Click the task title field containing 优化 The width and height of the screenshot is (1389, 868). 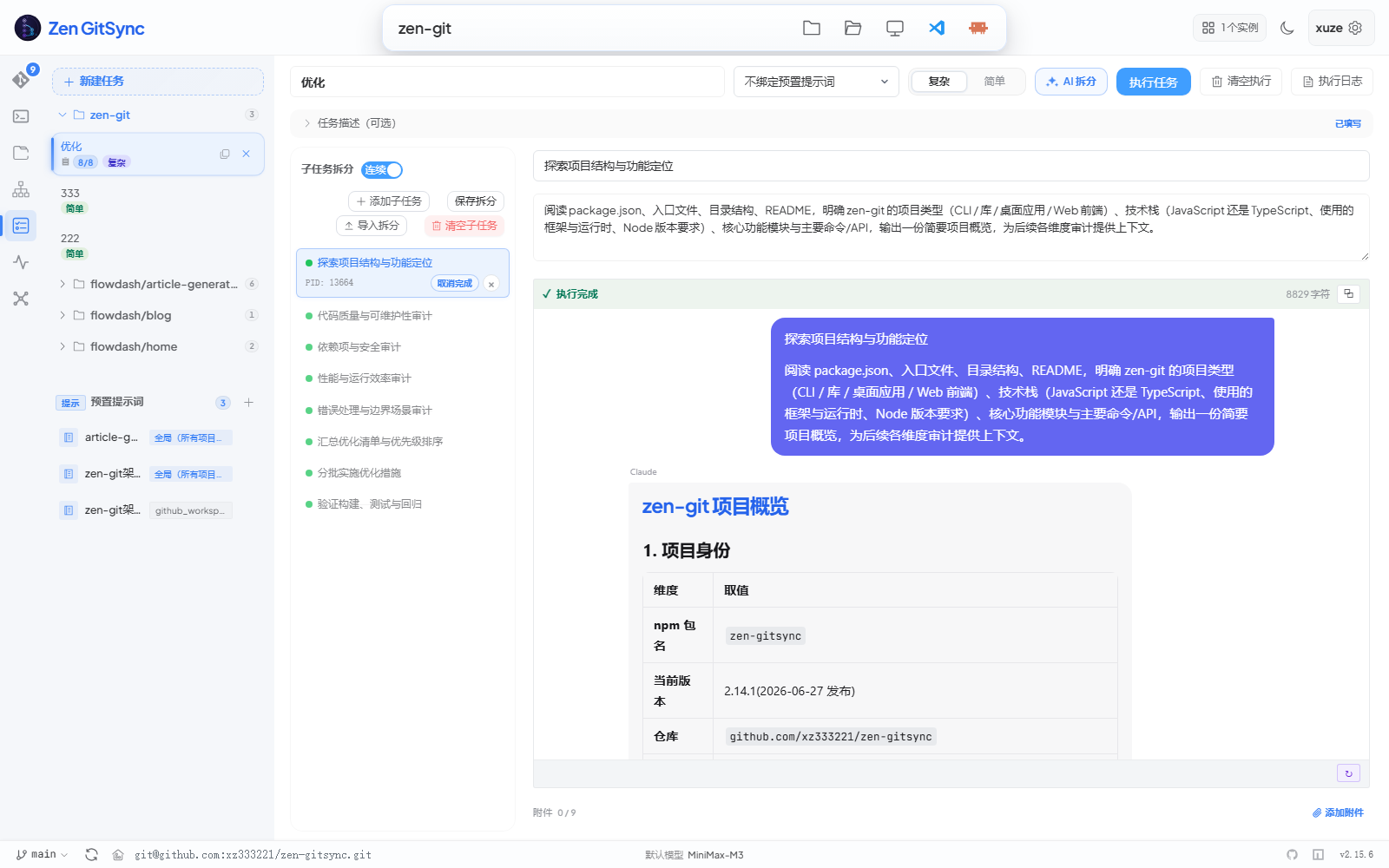[x=507, y=82]
